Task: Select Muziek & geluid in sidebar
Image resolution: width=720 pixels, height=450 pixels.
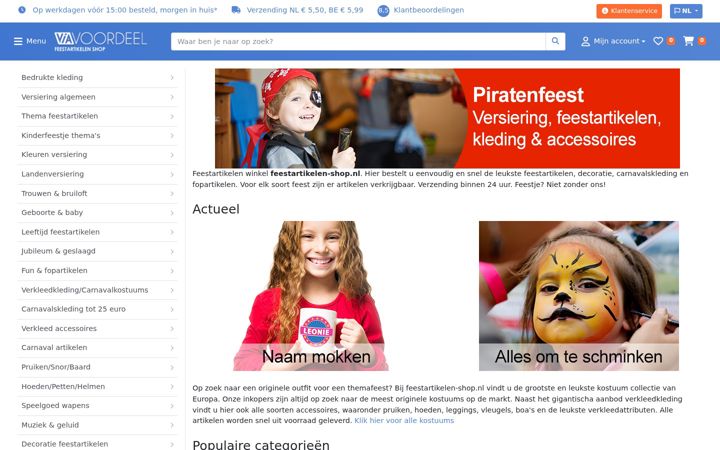Action: pyautogui.click(x=97, y=425)
